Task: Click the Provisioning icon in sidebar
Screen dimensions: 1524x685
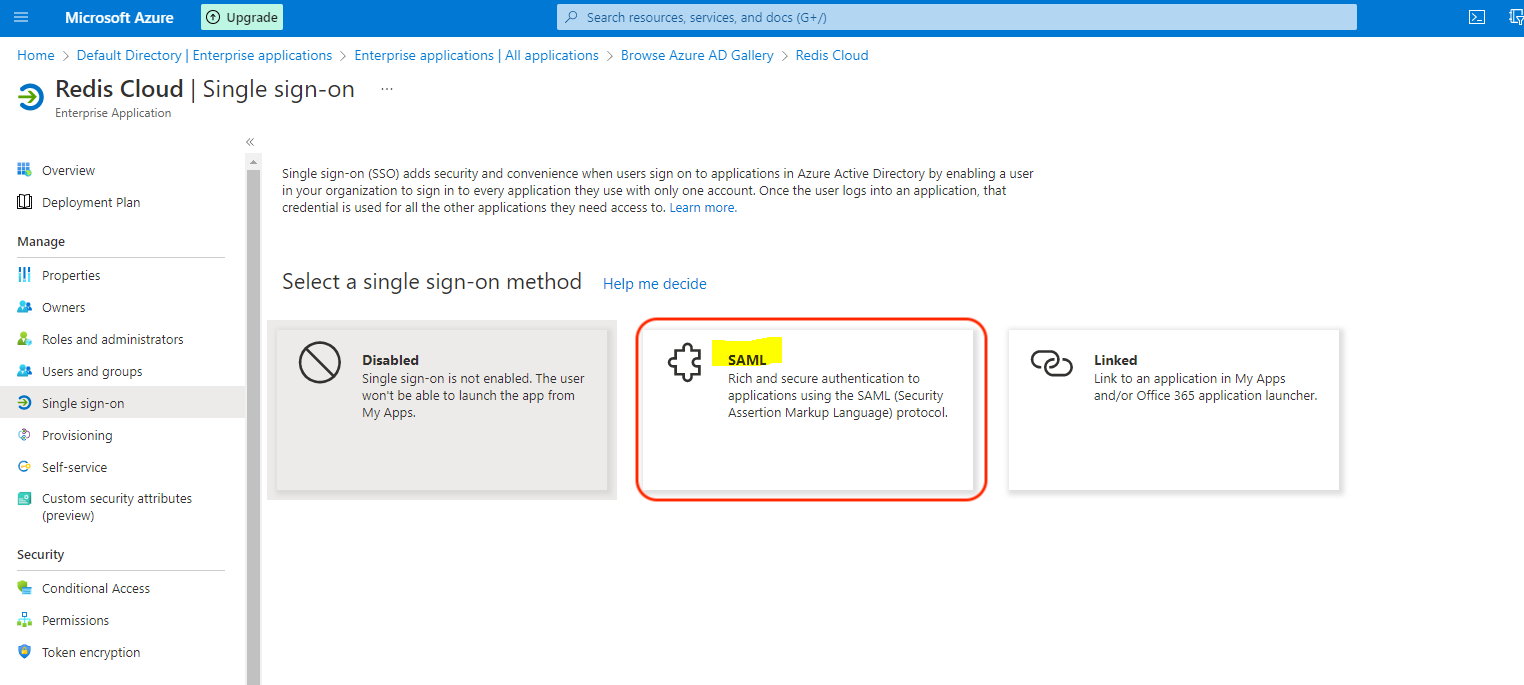Action: (25, 435)
